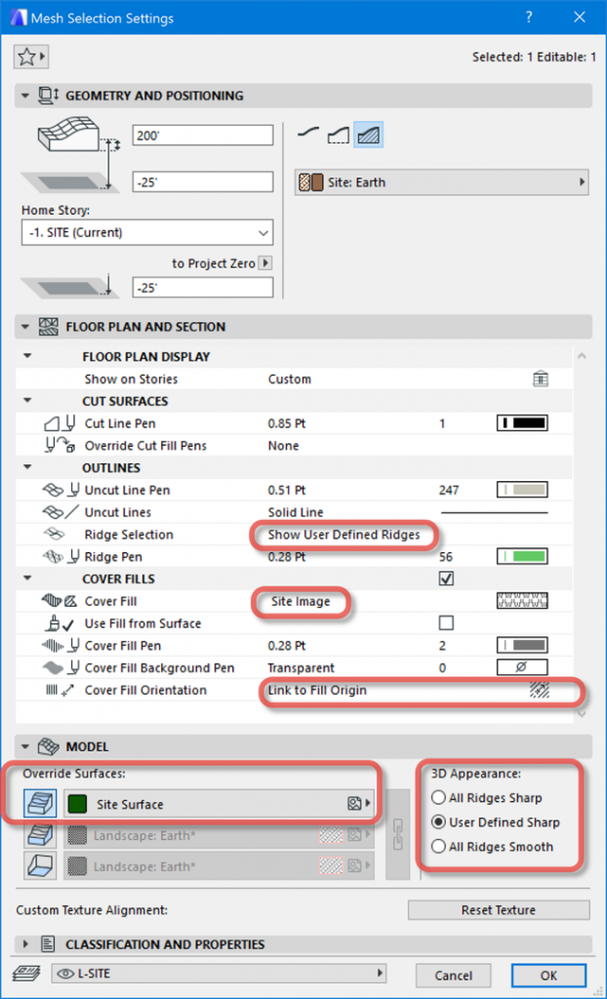This screenshot has width=607, height=999.
Task: Open the Site: Earth building material dropdown
Action: 441,182
